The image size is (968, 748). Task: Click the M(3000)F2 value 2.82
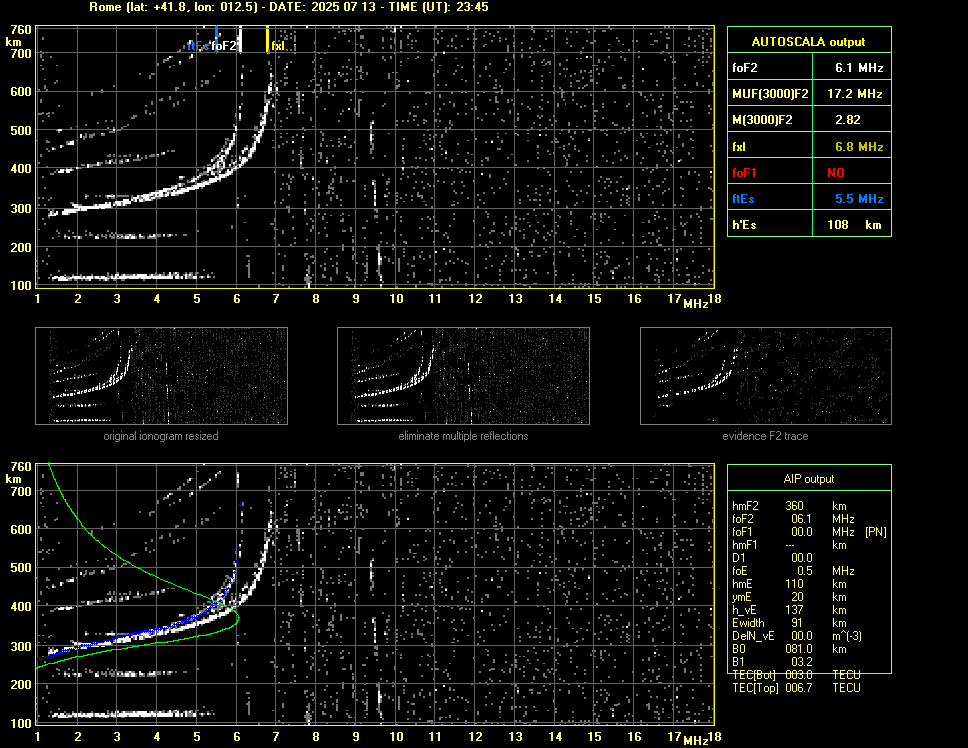[x=848, y=120]
